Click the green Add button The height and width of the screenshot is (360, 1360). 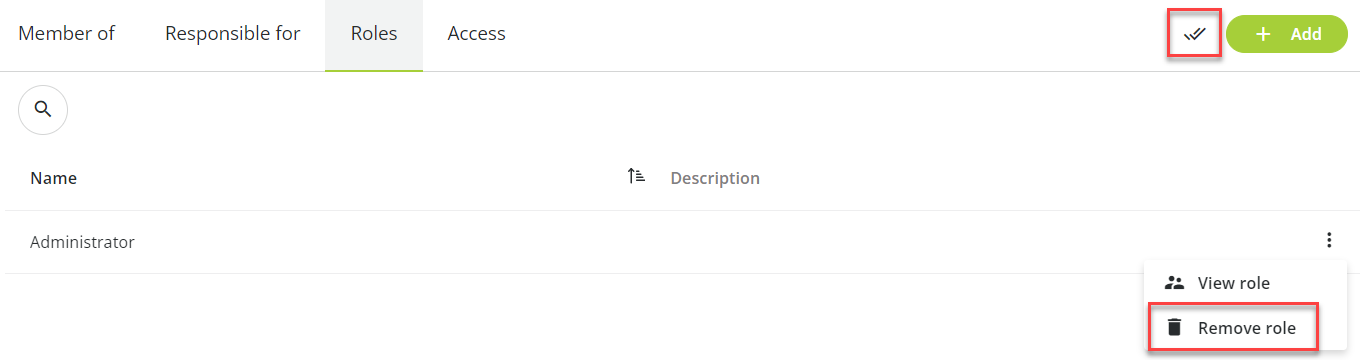point(1287,34)
